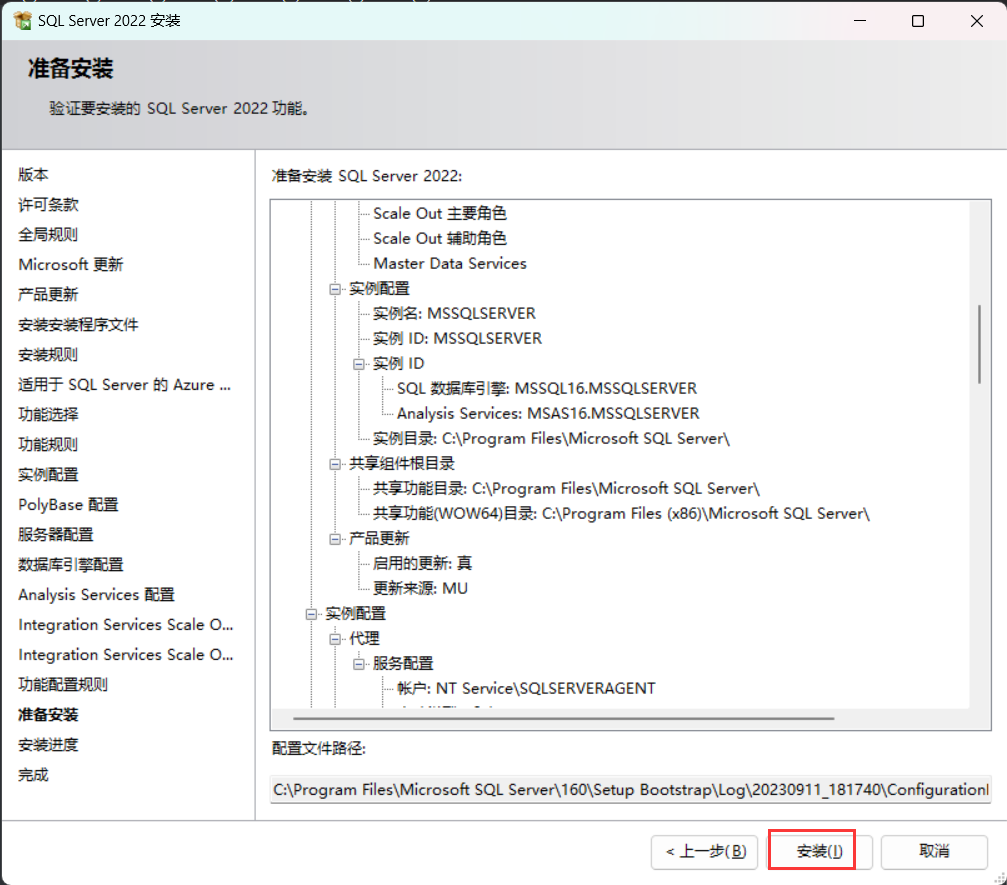
Task: Select the 功能配置规则 step
Action: (x=63, y=685)
